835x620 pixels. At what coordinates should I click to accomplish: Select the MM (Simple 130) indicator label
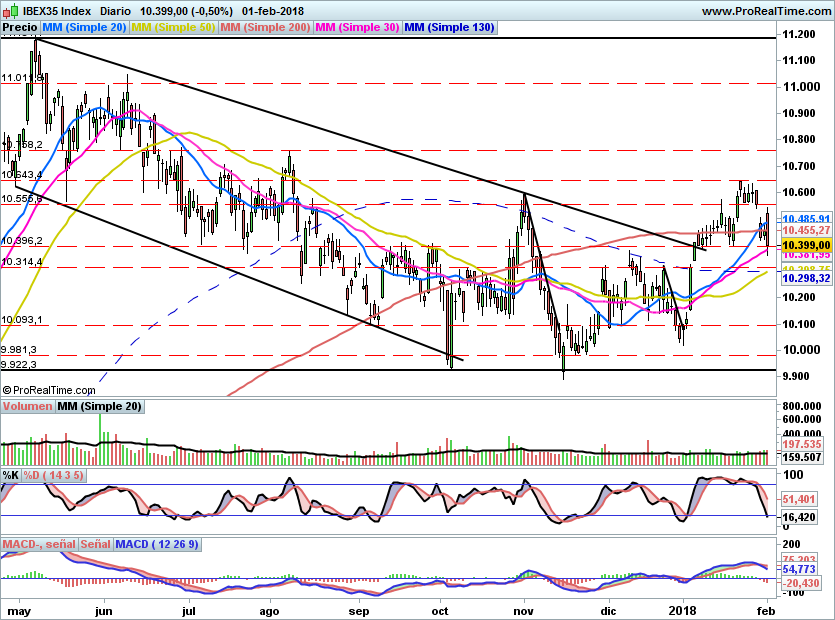click(x=449, y=28)
